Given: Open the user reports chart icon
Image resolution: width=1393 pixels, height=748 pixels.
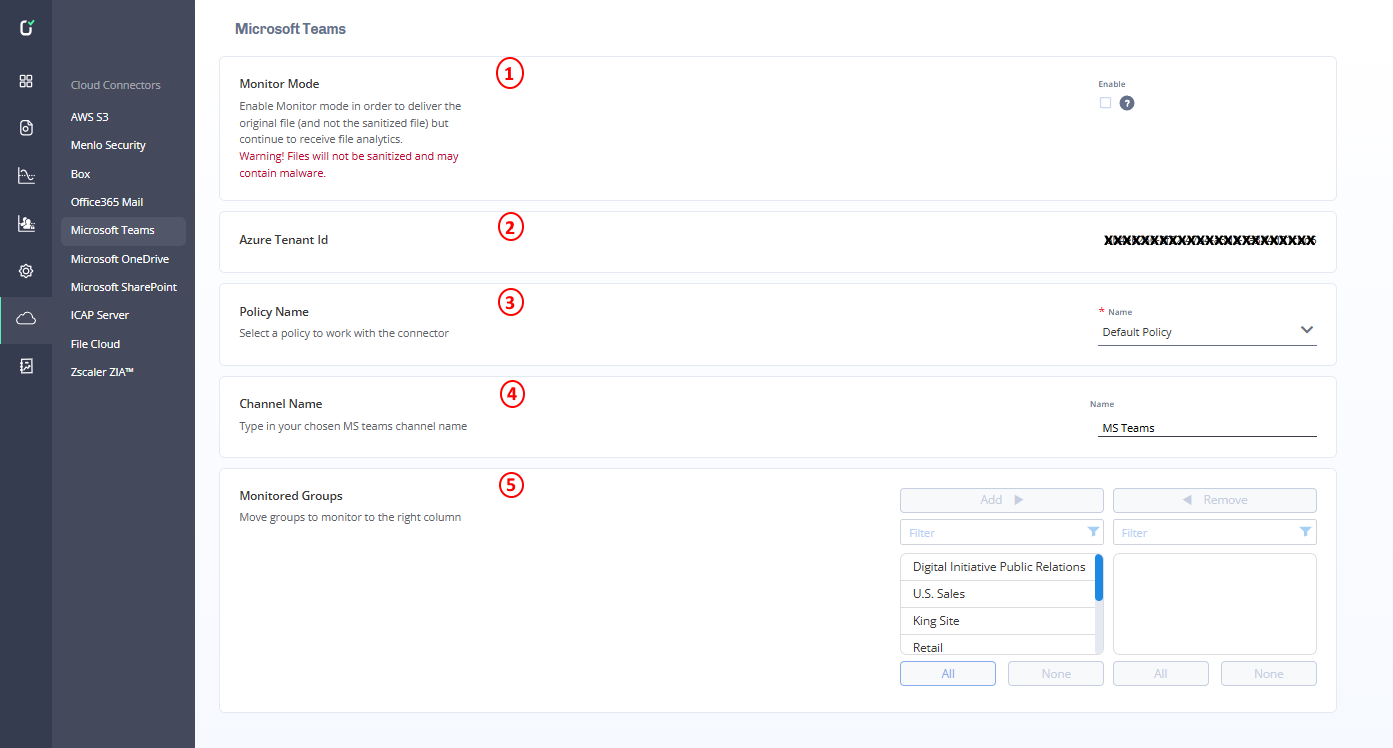Looking at the screenshot, I should pos(26,223).
